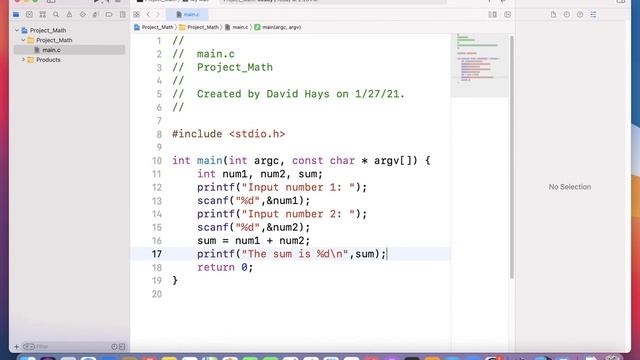This screenshot has height=360, width=640.
Task: Open the Project navigator folder icon
Action: [16, 14]
